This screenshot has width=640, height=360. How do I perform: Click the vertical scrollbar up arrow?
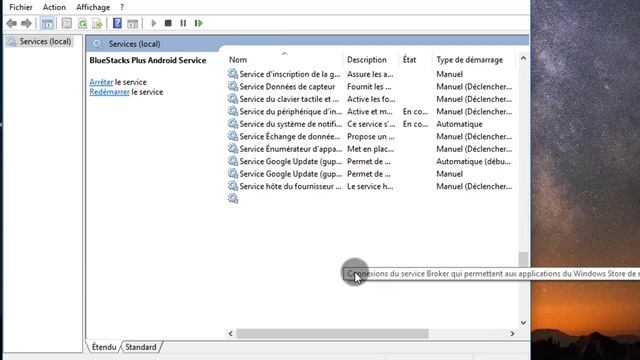(523, 59)
